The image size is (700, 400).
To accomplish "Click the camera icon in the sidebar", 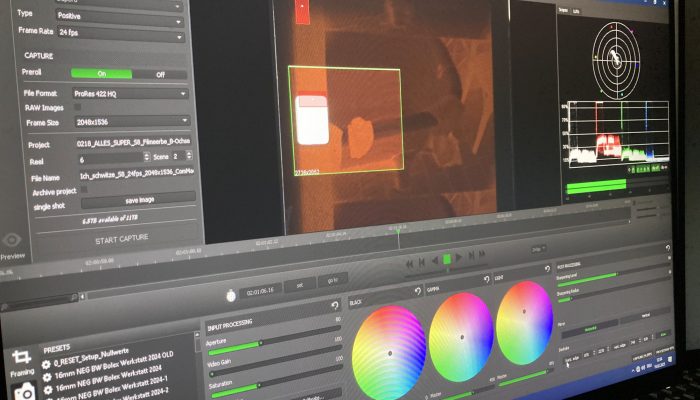I will [x=22, y=392].
